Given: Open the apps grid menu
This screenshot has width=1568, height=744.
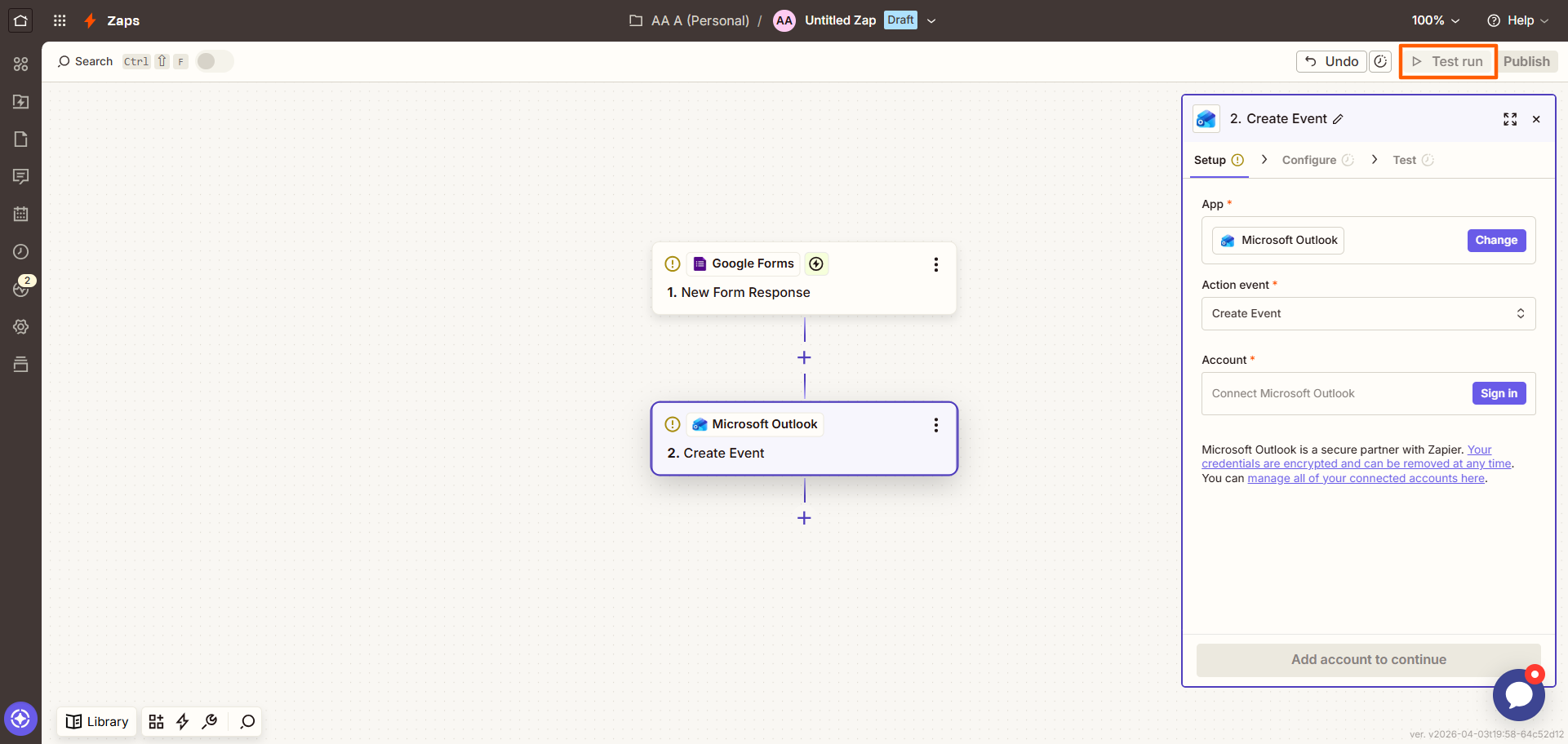Looking at the screenshot, I should coord(60,20).
